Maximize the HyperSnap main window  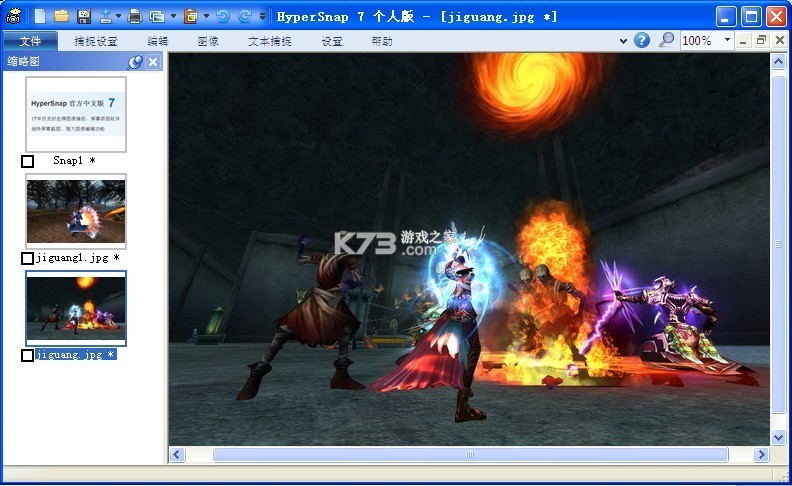[751, 17]
